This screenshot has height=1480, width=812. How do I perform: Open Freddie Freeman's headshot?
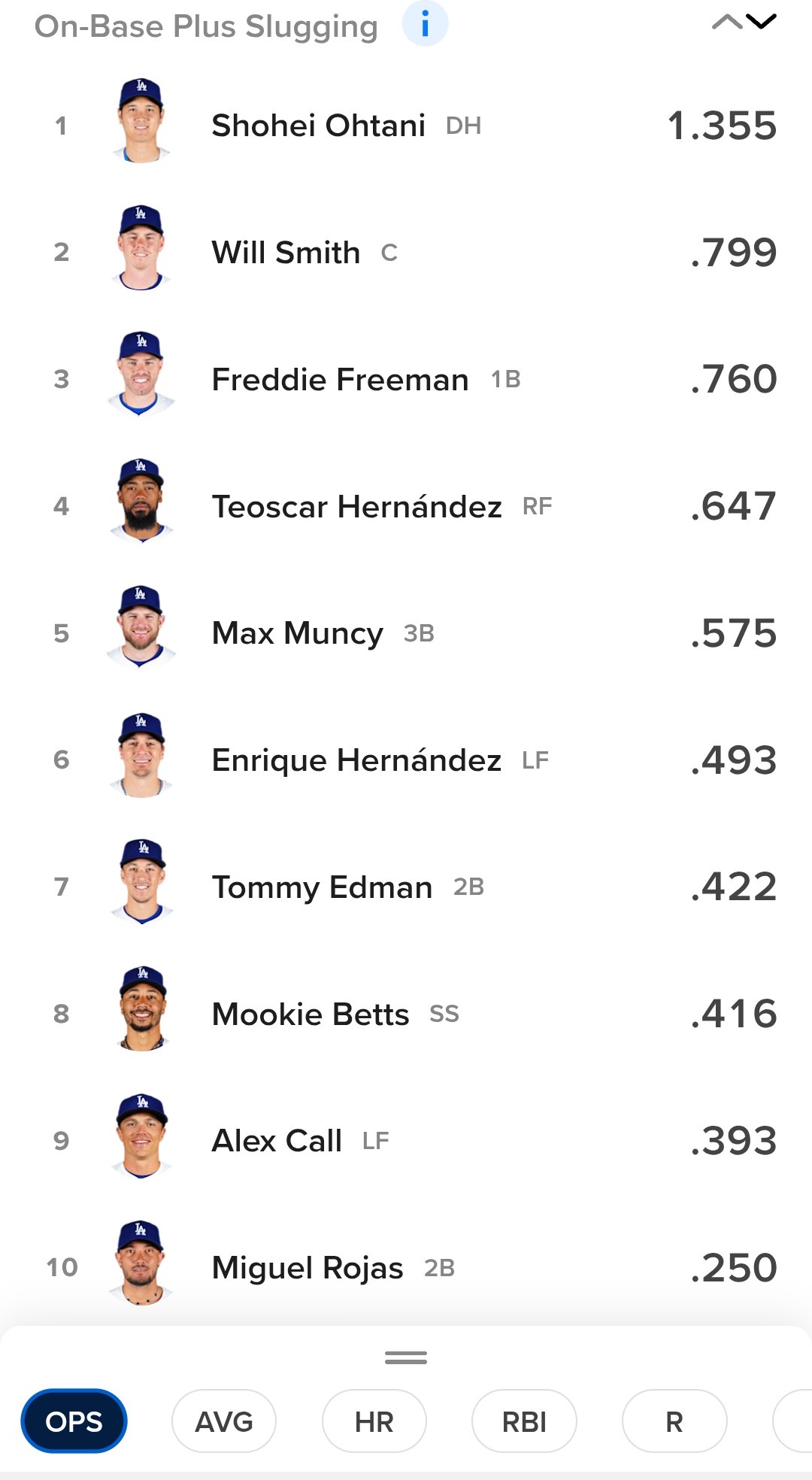[x=141, y=375]
